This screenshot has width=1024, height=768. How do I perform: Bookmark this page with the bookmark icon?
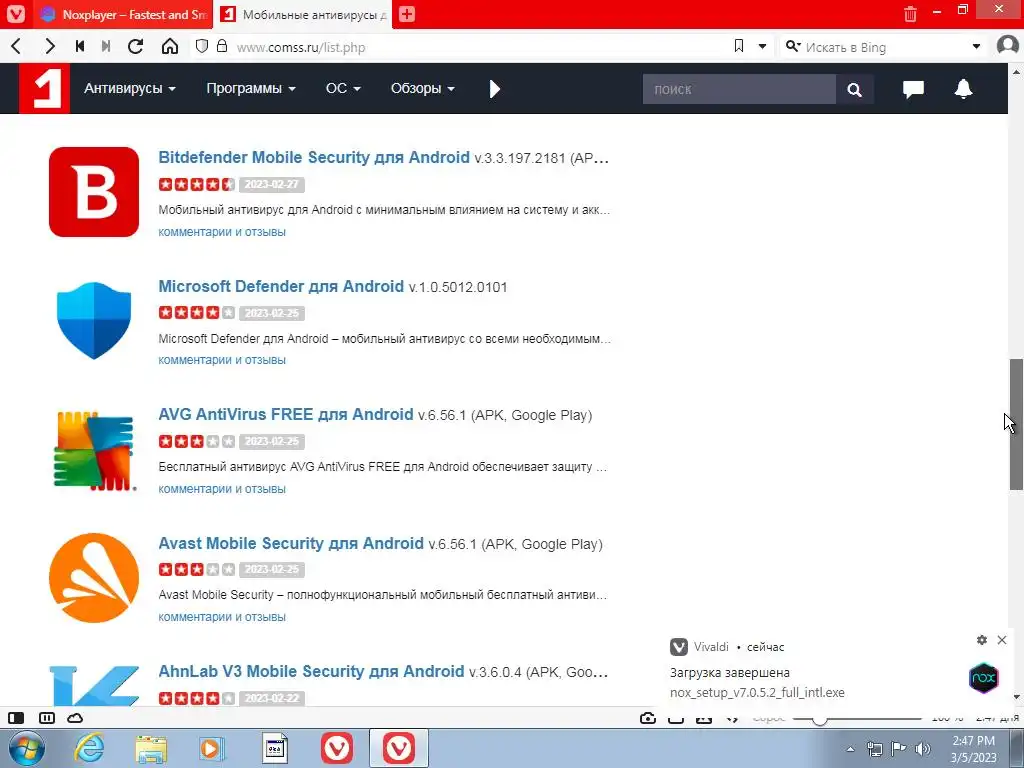tap(739, 46)
